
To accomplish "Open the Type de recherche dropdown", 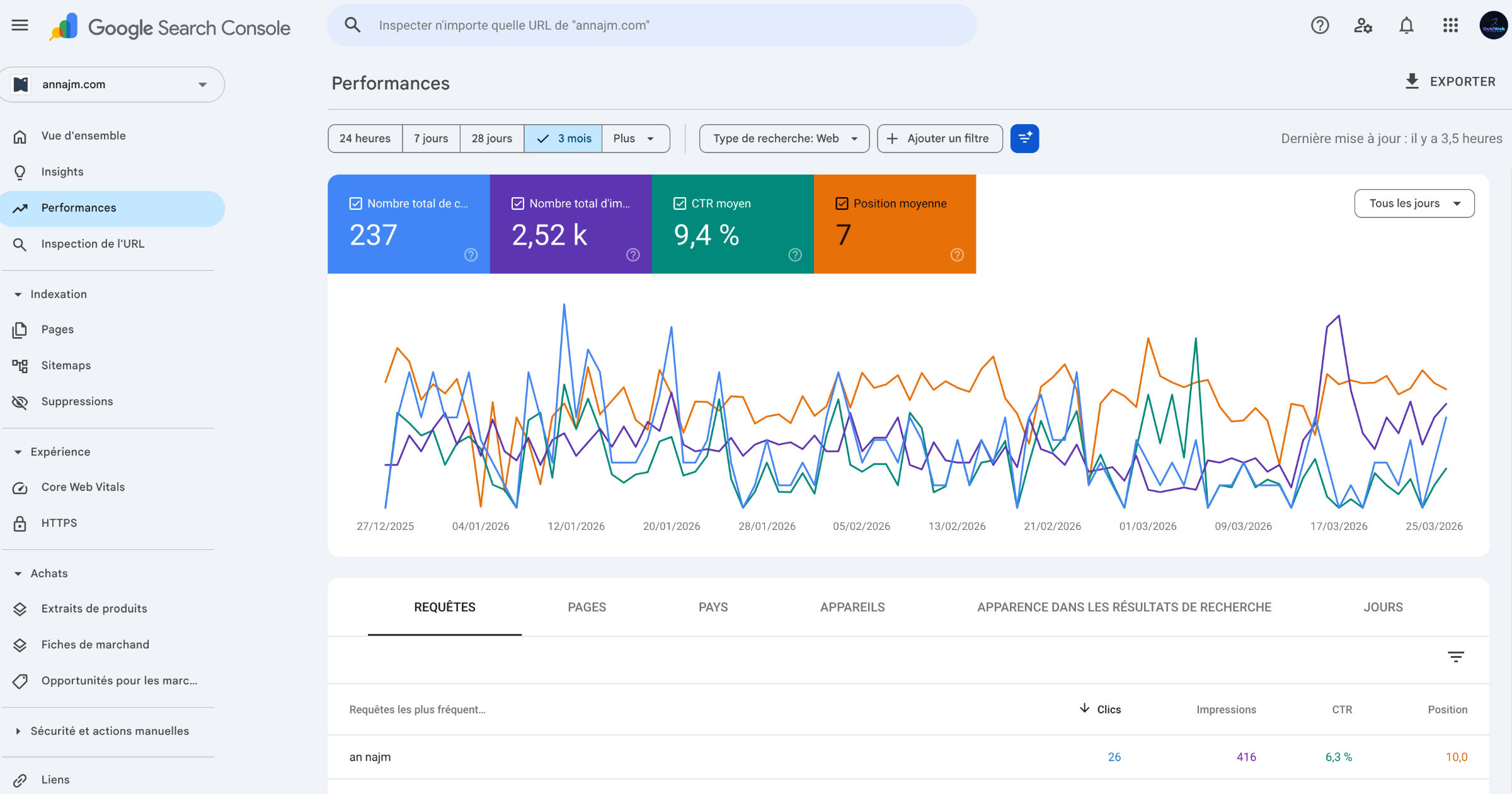I will tap(784, 138).
